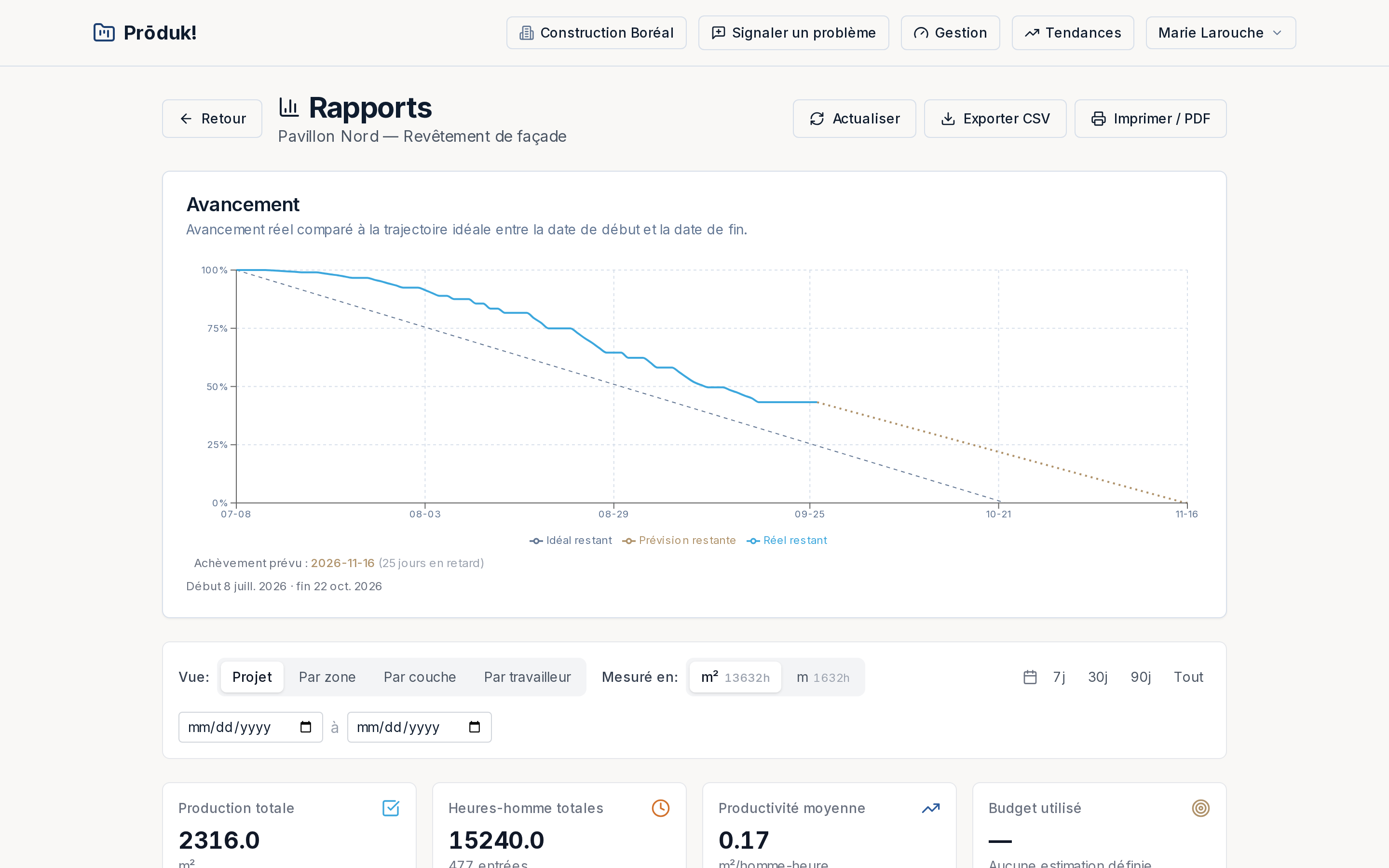Filter to the last 90j
This screenshot has width=1389, height=868.
pos(1141,677)
